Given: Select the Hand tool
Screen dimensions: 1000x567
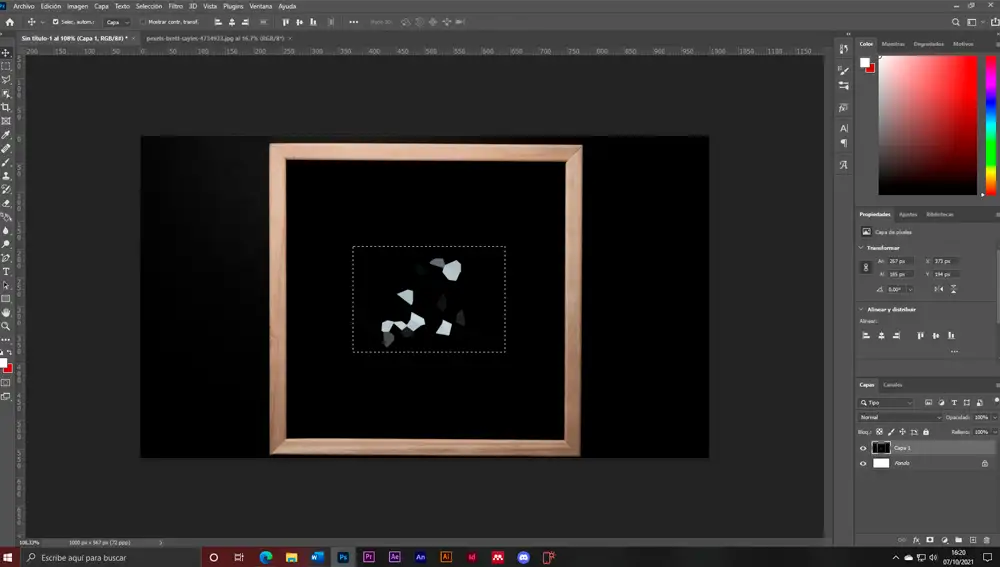Looking at the screenshot, I should pyautogui.click(x=6, y=313).
